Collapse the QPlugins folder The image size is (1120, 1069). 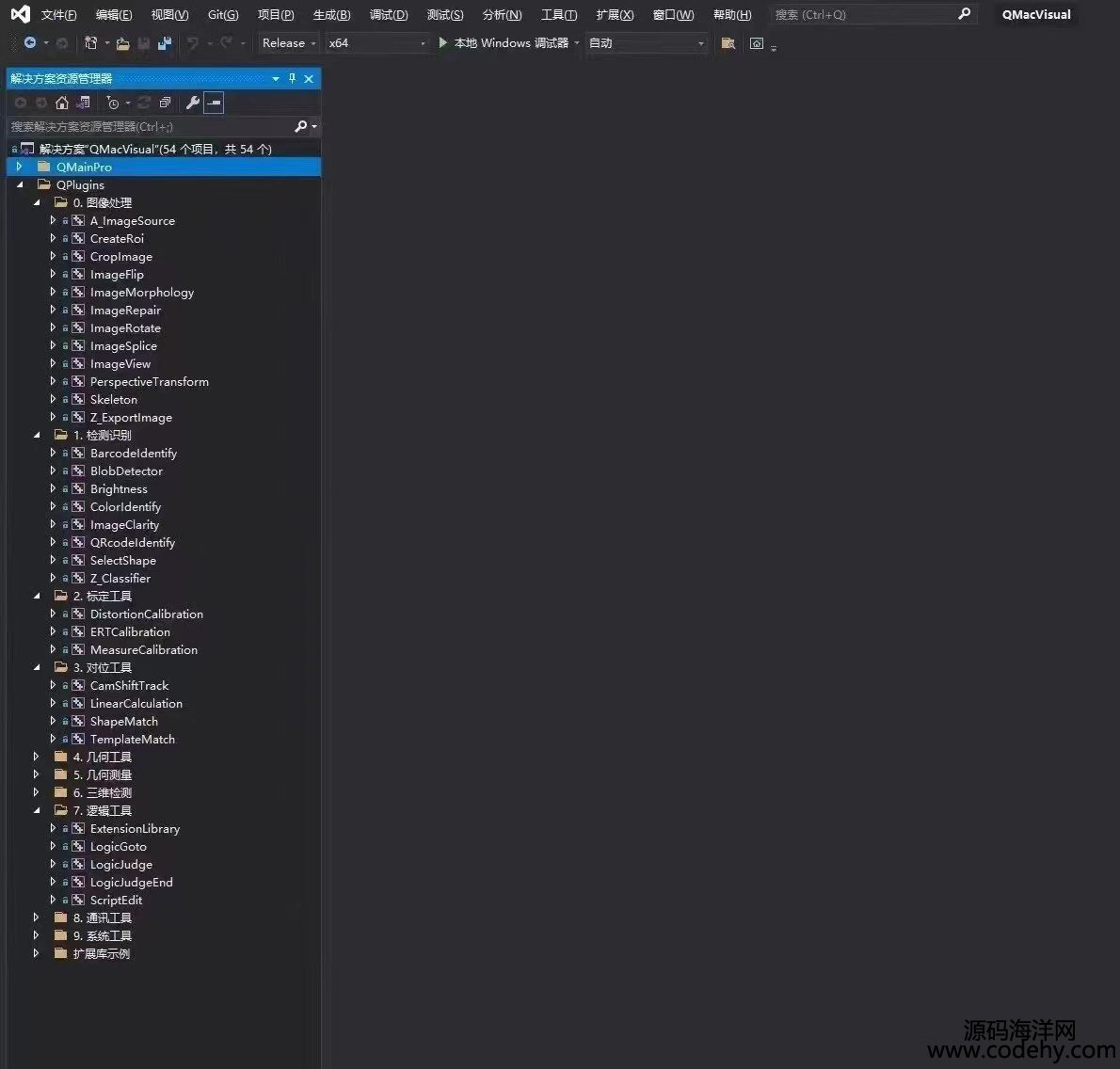(20, 184)
